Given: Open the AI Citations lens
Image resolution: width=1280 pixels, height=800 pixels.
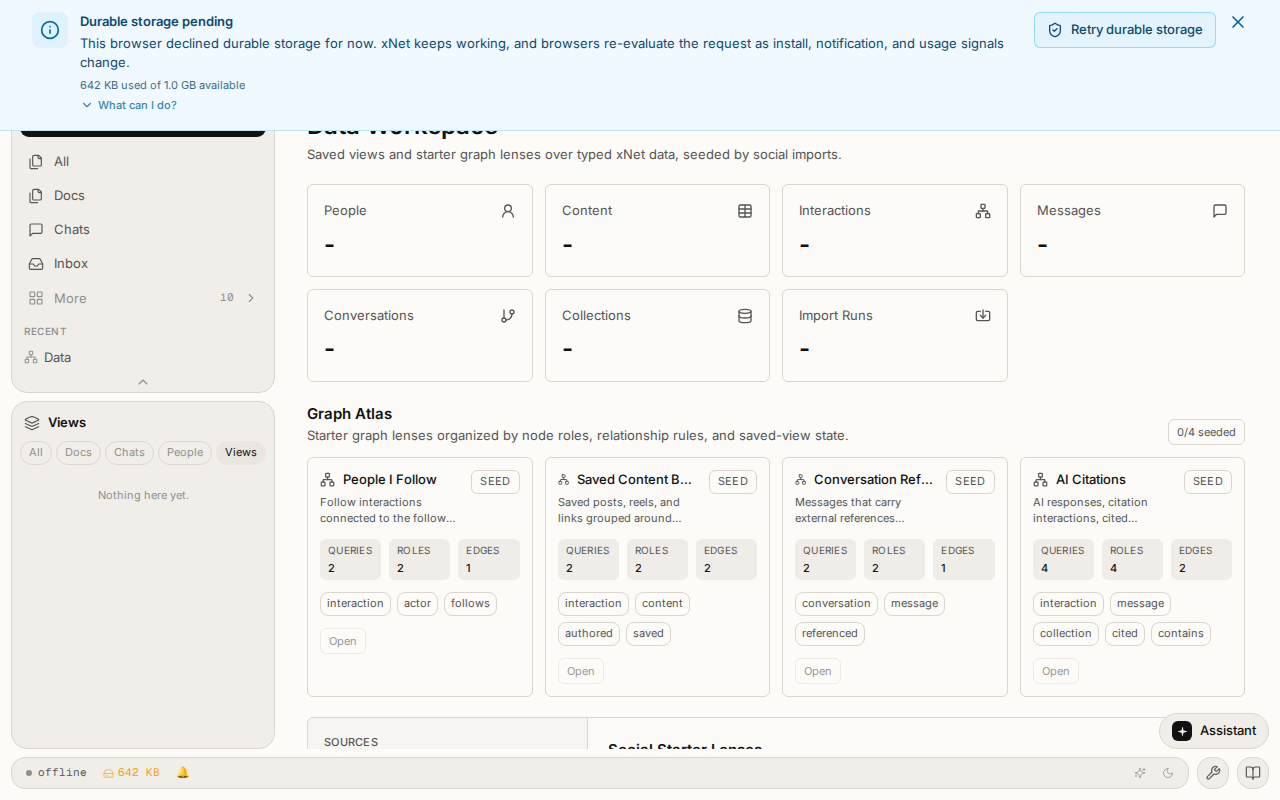Looking at the screenshot, I should (1055, 671).
